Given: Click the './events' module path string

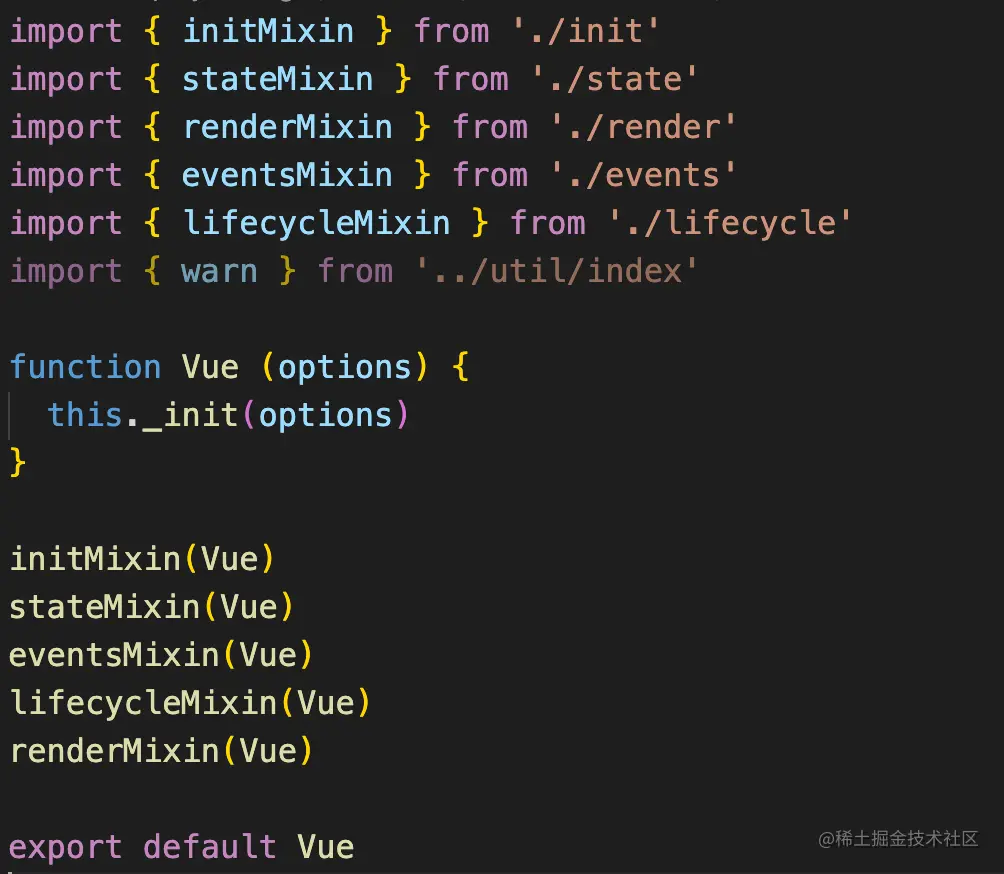Looking at the screenshot, I should pos(643,175).
